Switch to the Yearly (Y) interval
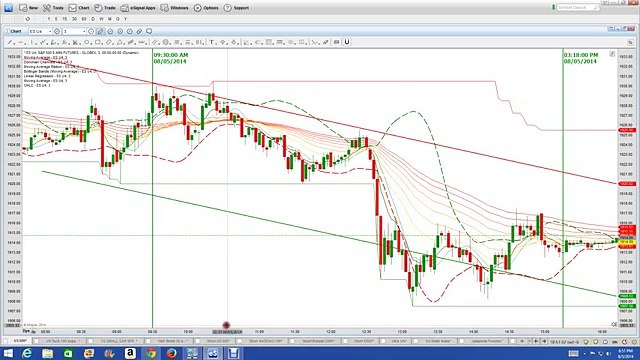This screenshot has width=640, height=360. (x=125, y=19)
